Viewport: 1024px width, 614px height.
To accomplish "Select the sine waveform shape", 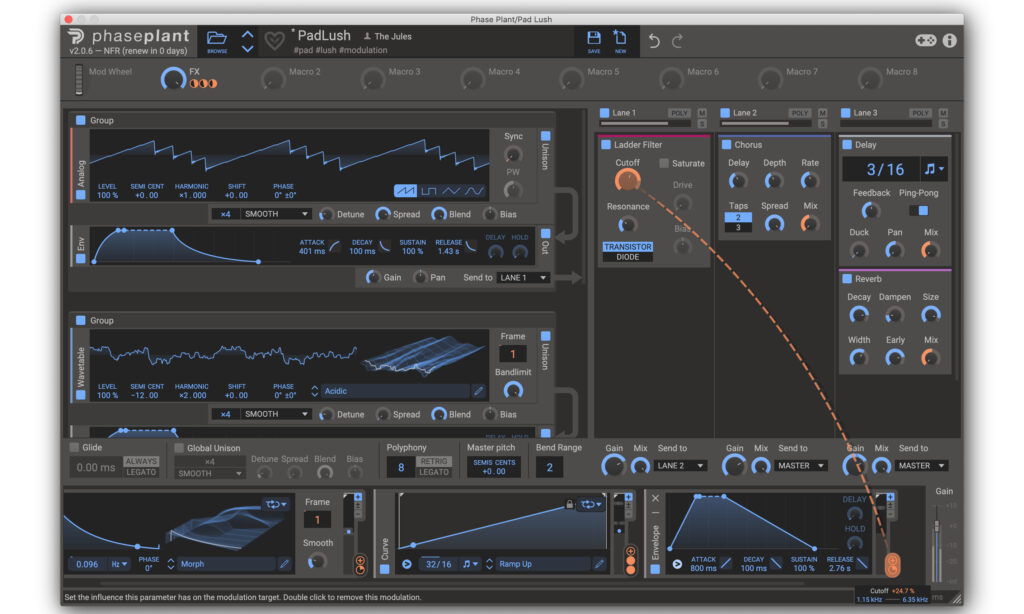I will [x=474, y=191].
